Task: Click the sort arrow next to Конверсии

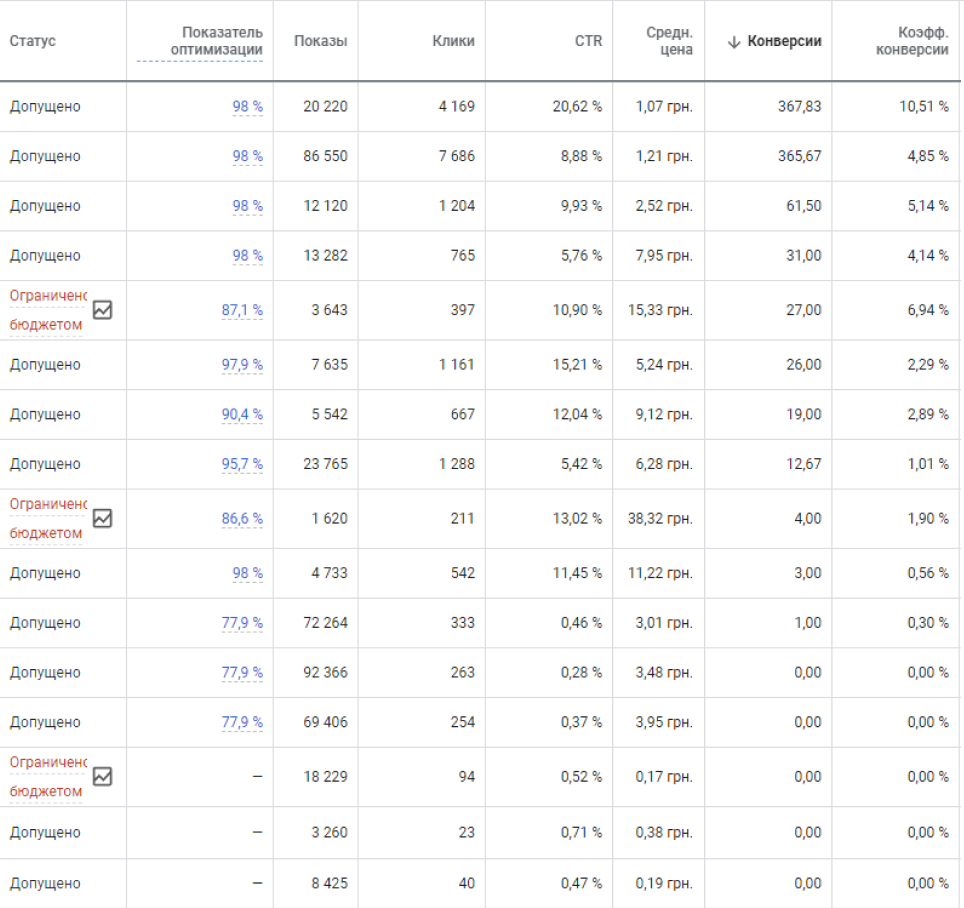Action: point(733,42)
